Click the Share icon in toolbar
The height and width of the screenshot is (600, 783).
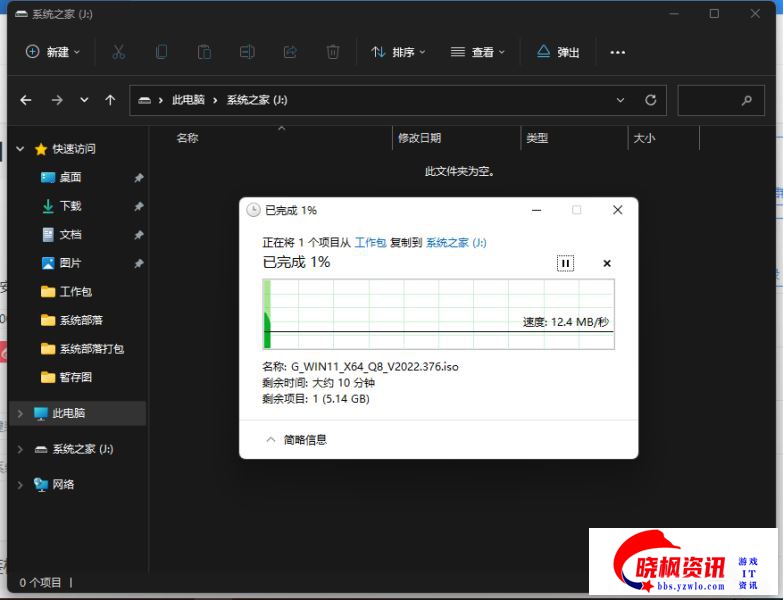coord(290,52)
